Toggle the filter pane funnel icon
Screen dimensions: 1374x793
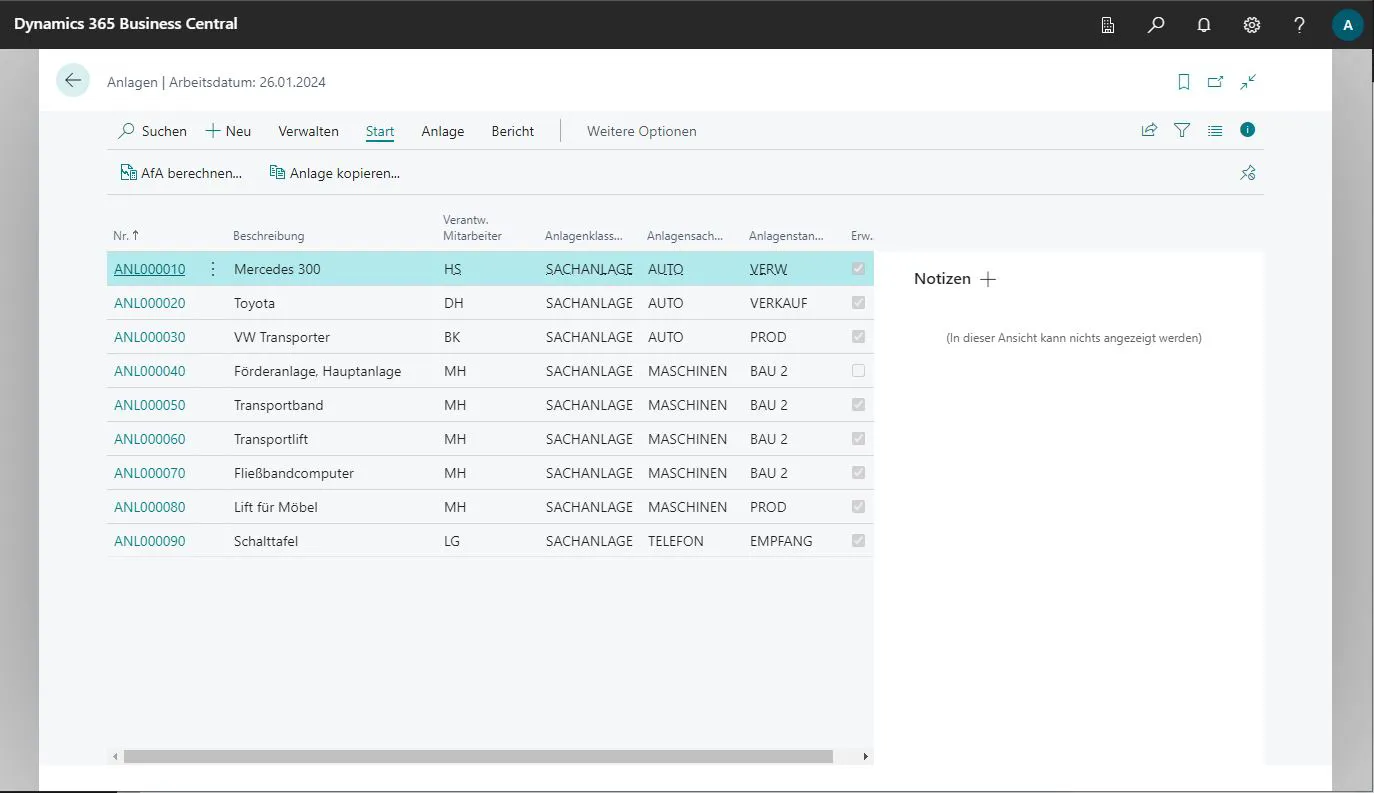point(1182,130)
